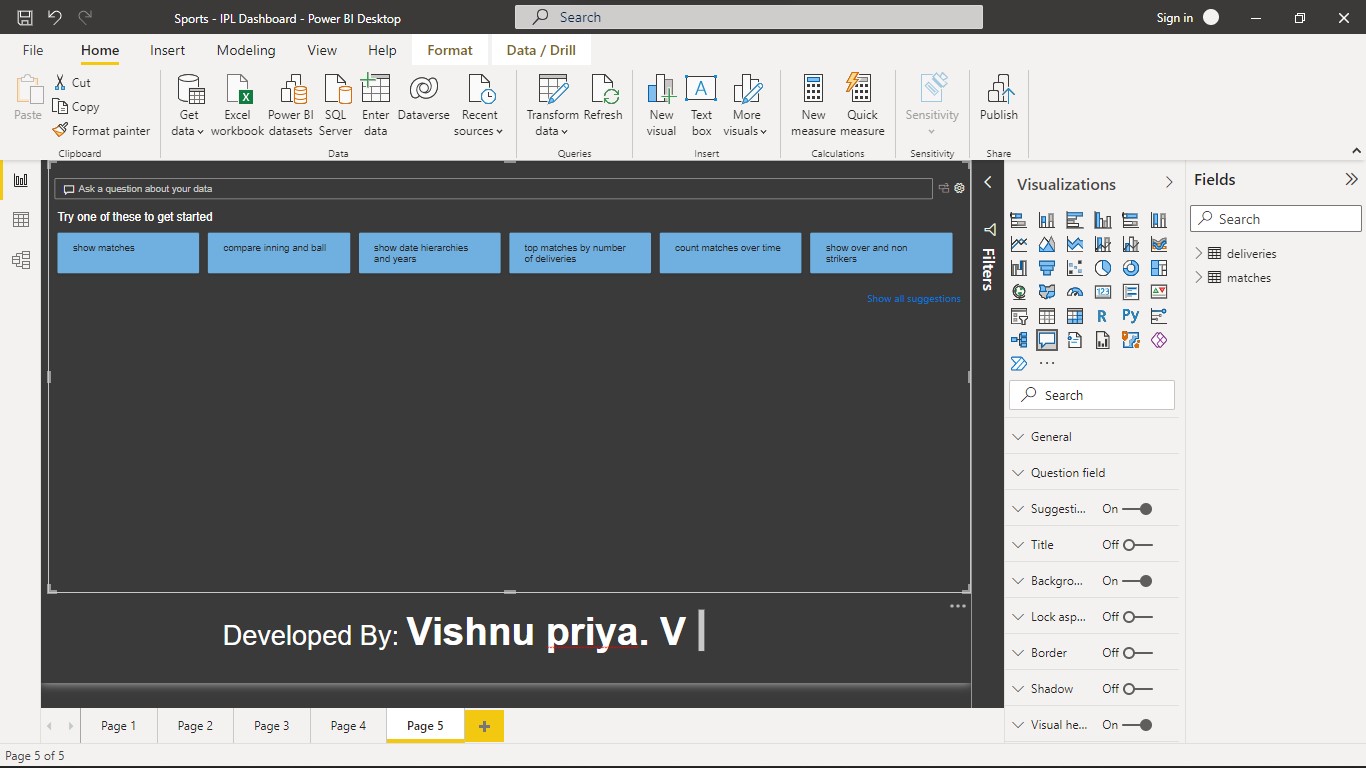This screenshot has height=768, width=1366.
Task: Select the Python visual icon
Action: [1131, 316]
